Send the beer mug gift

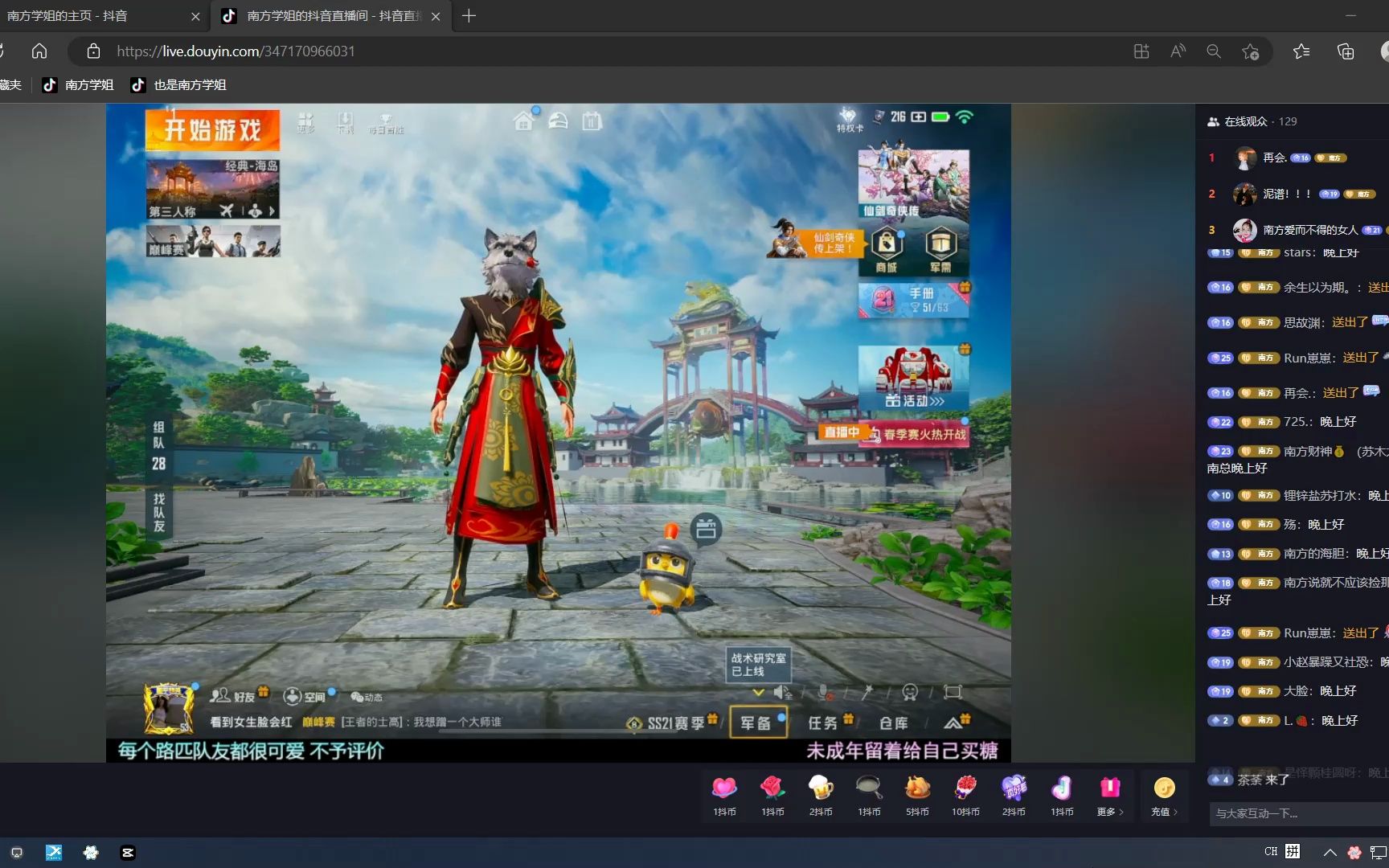[x=821, y=795]
